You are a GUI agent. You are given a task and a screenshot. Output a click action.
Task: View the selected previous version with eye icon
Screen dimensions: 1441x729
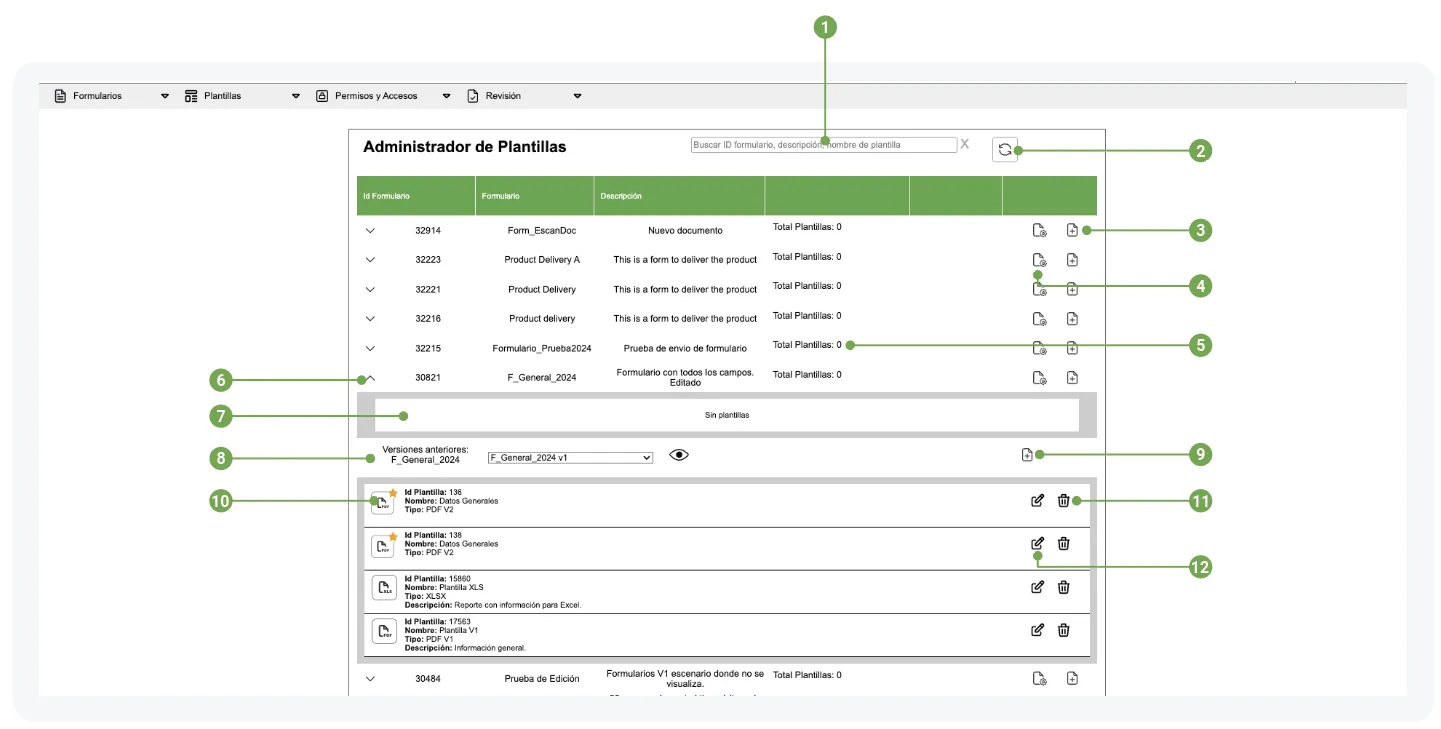point(680,455)
